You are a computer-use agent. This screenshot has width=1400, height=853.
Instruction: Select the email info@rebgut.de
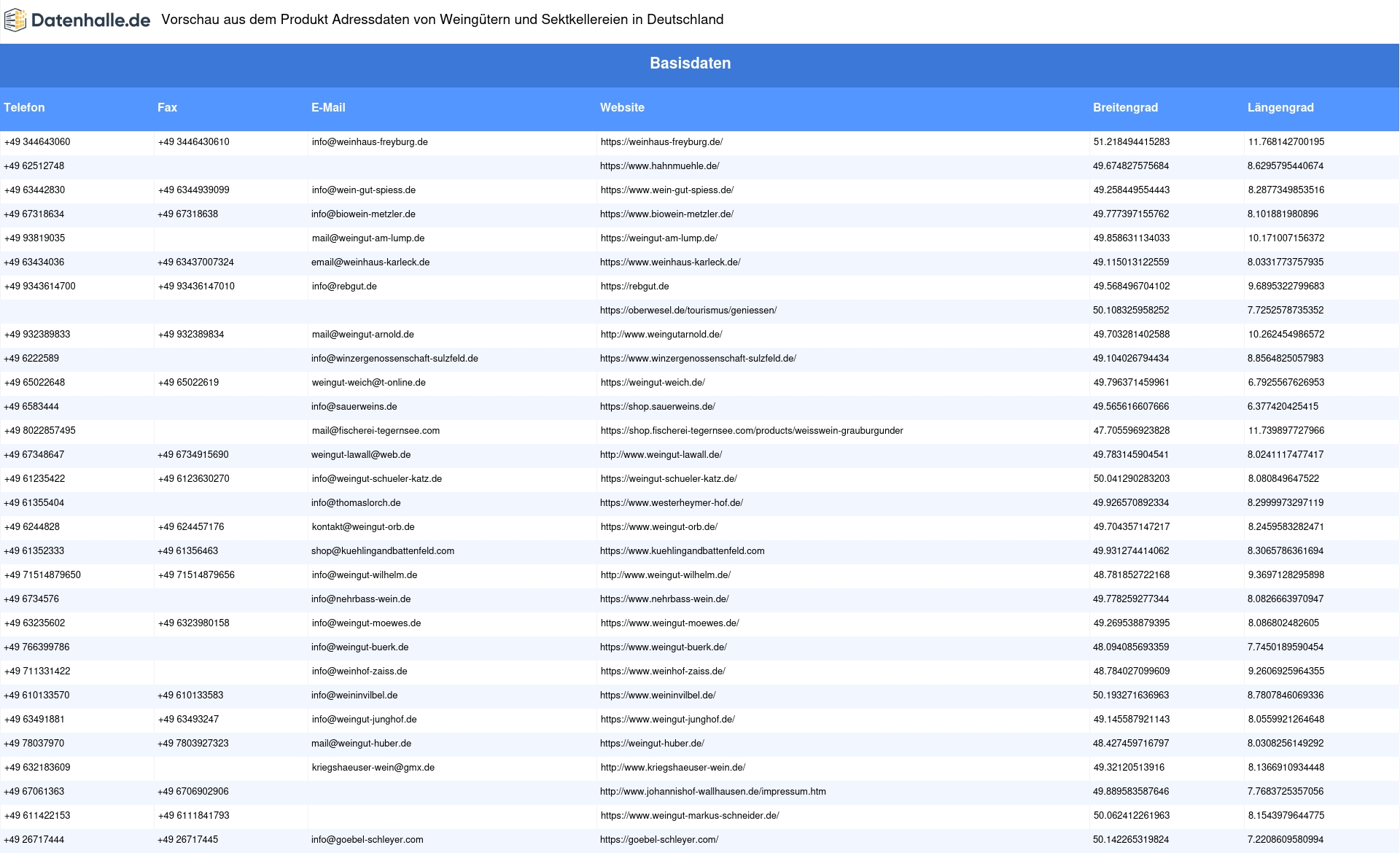click(344, 287)
